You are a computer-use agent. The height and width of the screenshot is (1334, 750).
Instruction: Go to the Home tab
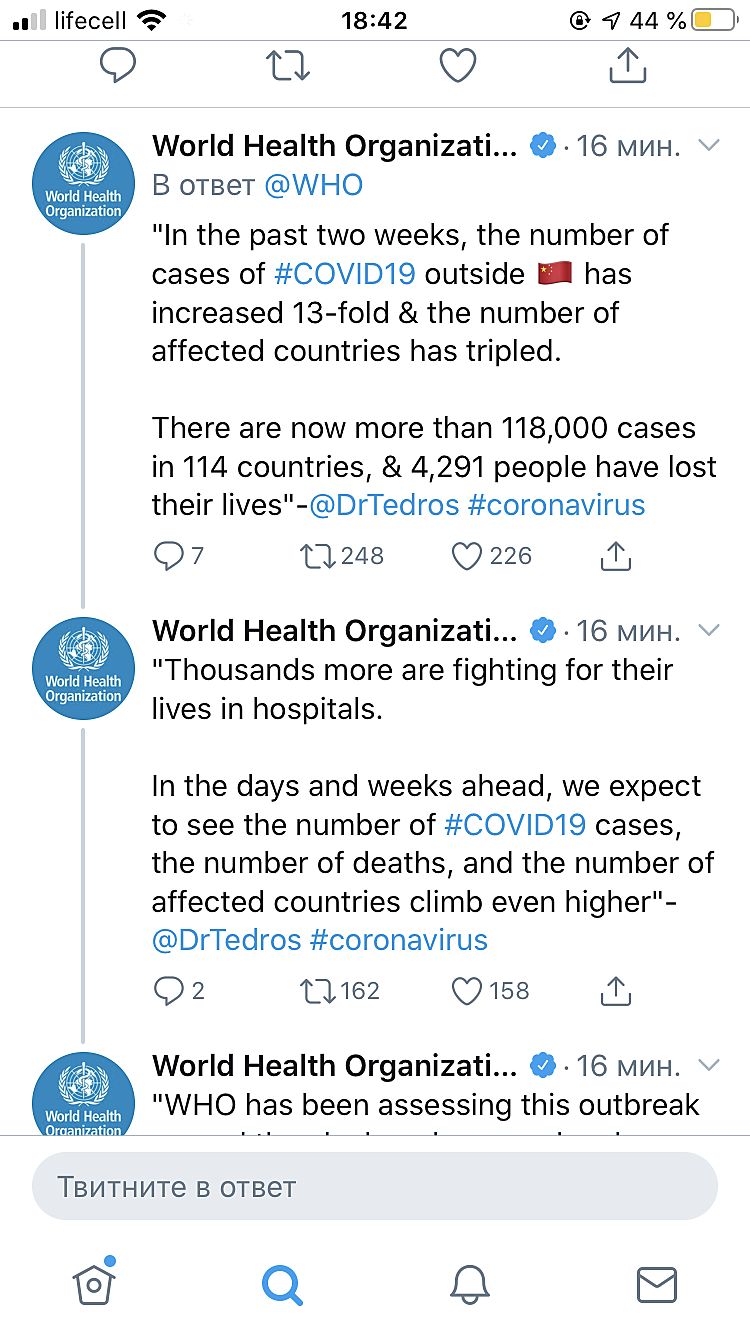coord(94,1282)
